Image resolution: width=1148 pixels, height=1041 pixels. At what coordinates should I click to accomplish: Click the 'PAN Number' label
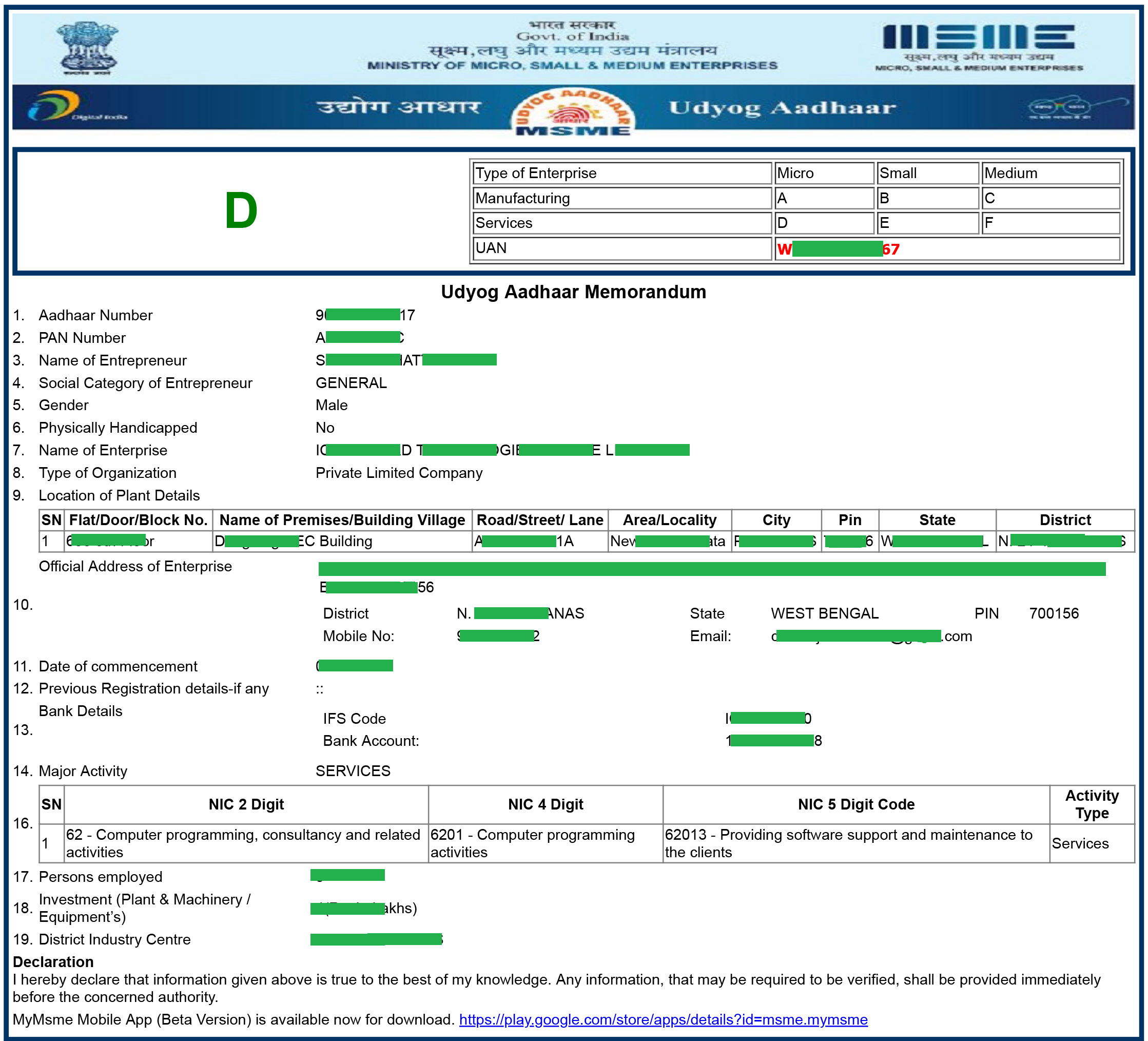coord(82,338)
